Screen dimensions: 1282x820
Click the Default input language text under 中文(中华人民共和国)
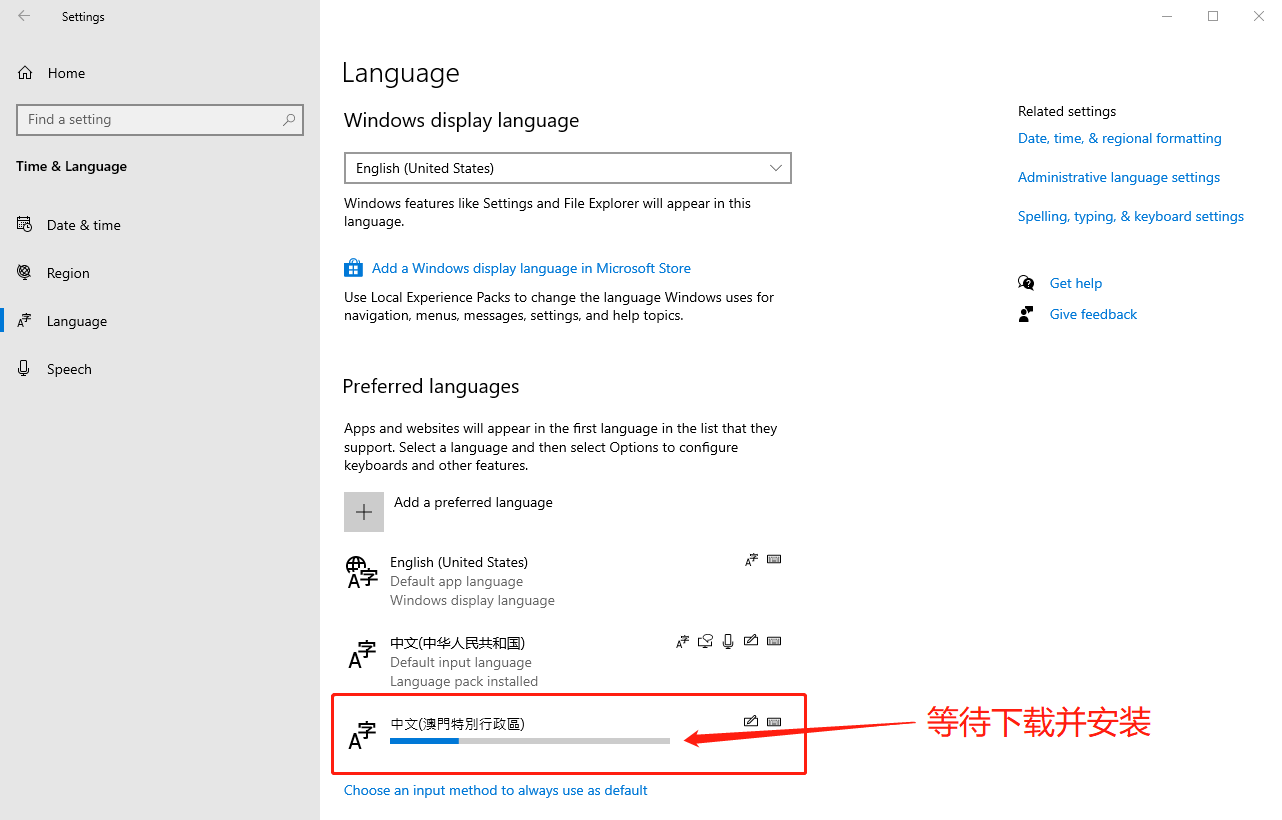pyautogui.click(x=461, y=662)
